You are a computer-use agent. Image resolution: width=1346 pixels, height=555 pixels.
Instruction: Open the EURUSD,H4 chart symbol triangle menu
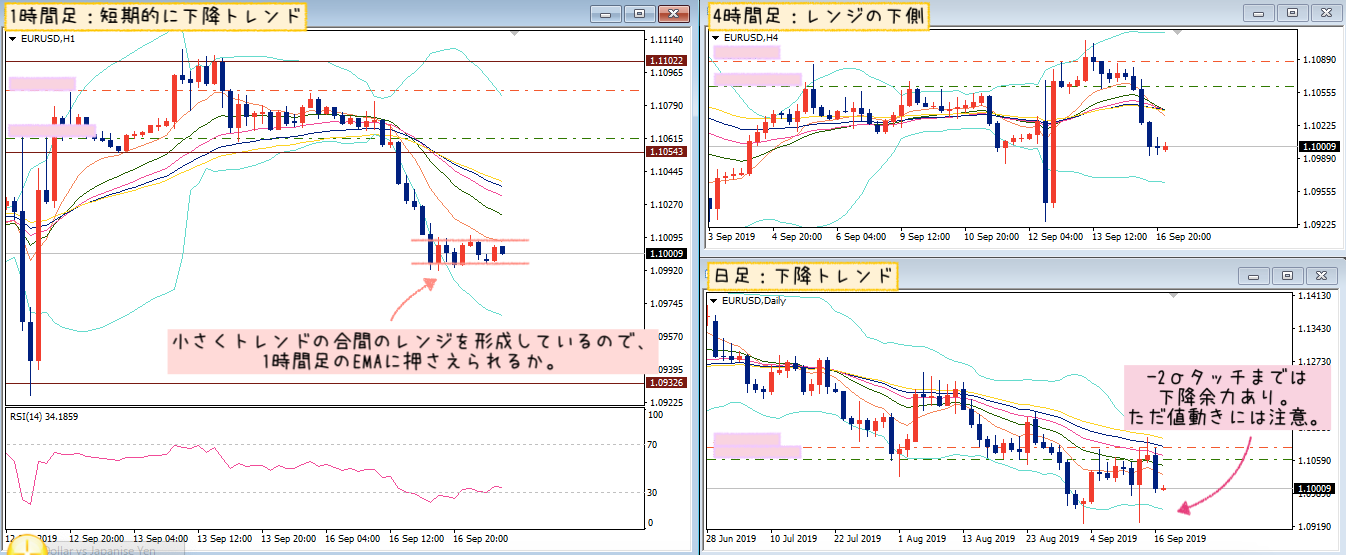[716, 39]
